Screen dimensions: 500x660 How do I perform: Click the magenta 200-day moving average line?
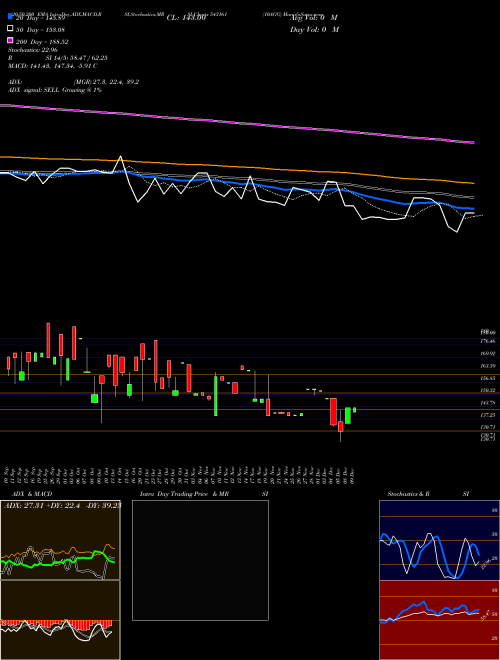click(x=237, y=121)
